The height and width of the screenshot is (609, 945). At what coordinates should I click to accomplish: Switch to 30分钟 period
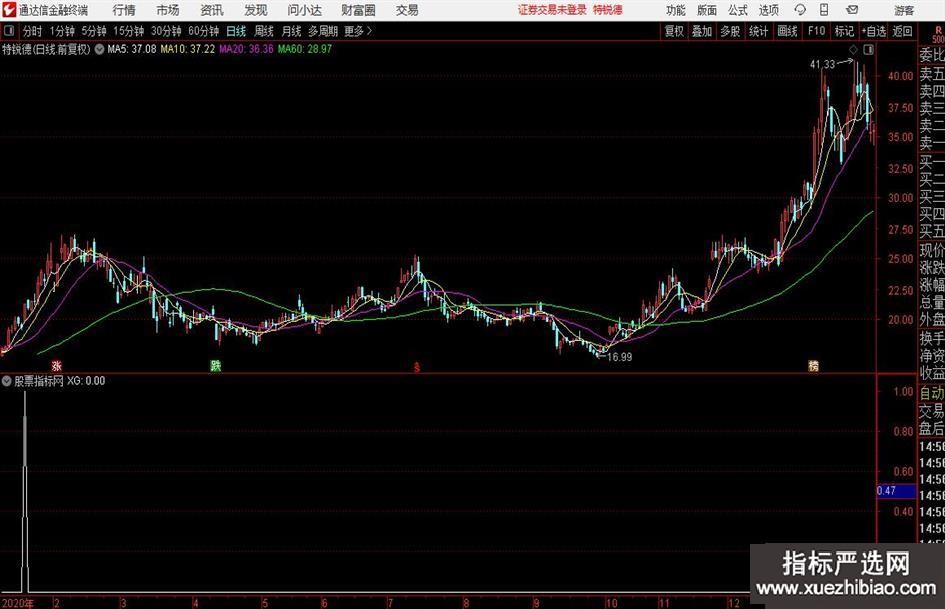(166, 31)
